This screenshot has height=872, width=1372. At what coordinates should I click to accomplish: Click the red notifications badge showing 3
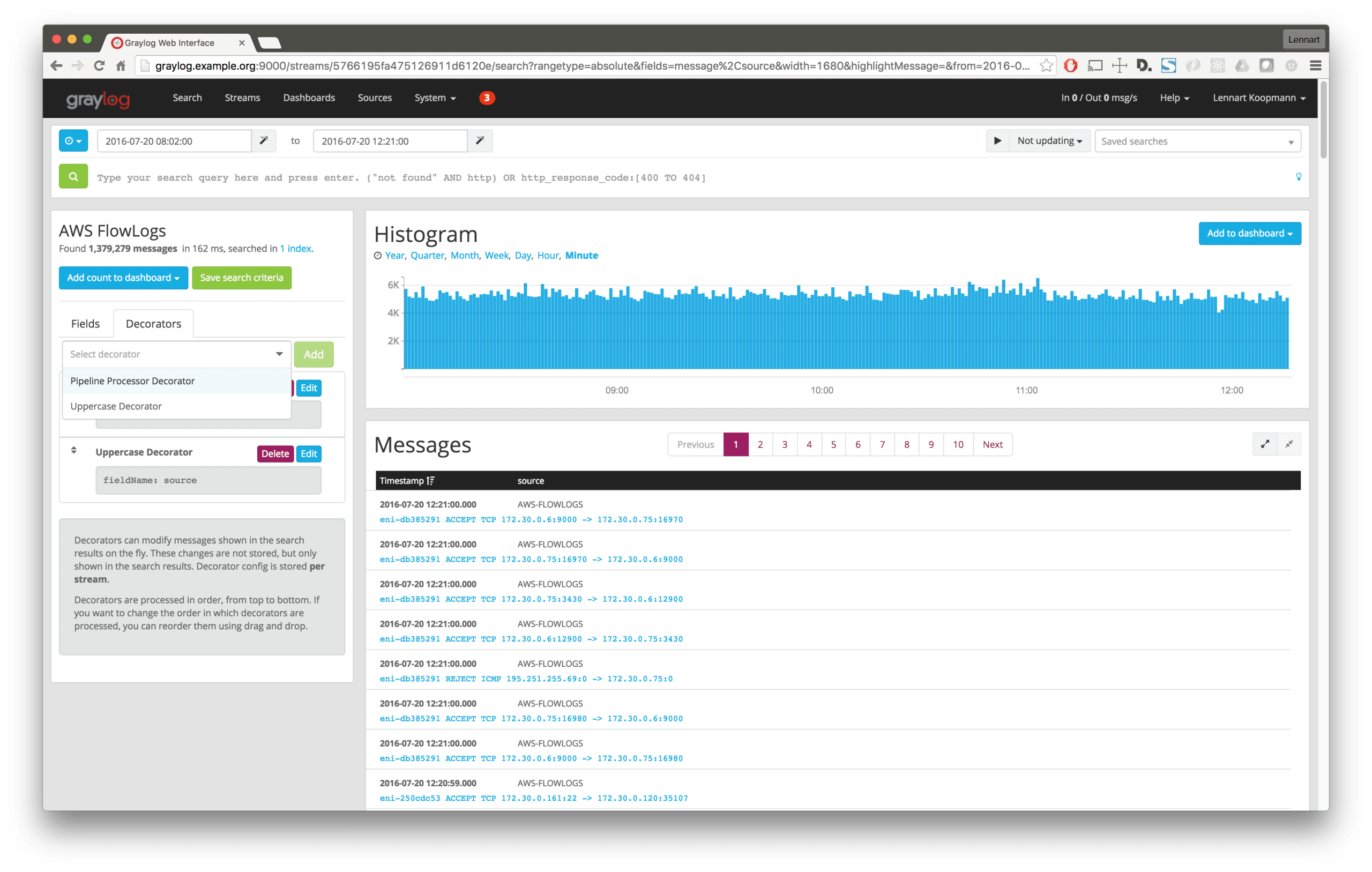[487, 98]
